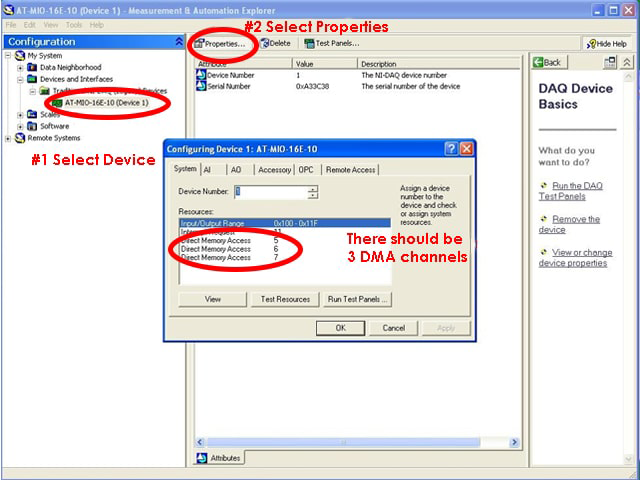Confirm dialog with OK

click(340, 328)
